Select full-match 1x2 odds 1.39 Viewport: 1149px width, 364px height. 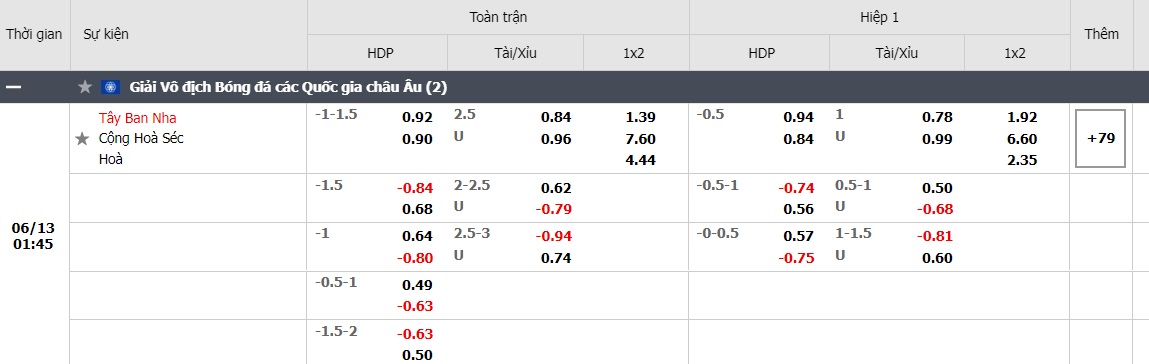click(x=641, y=117)
